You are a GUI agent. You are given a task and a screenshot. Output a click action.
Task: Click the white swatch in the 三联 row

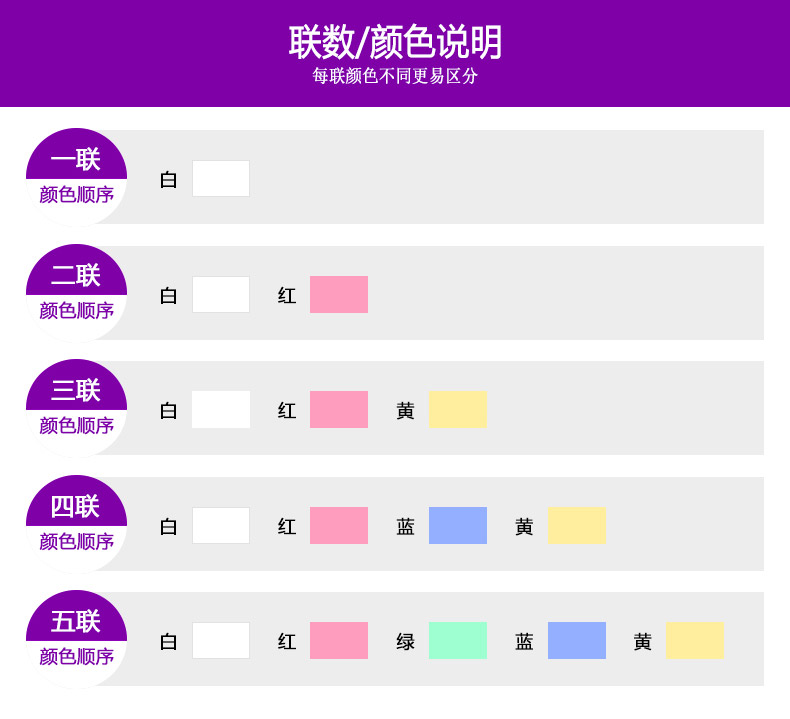pyautogui.click(x=221, y=410)
